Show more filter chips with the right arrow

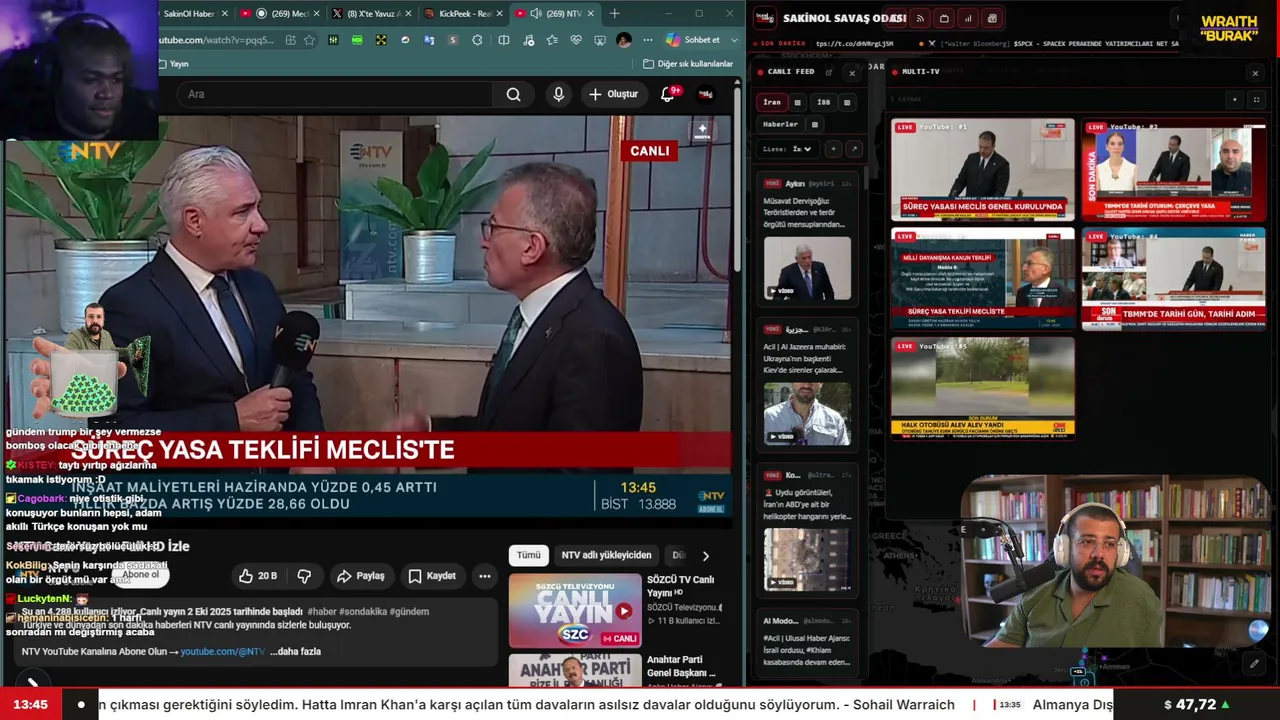pos(705,556)
